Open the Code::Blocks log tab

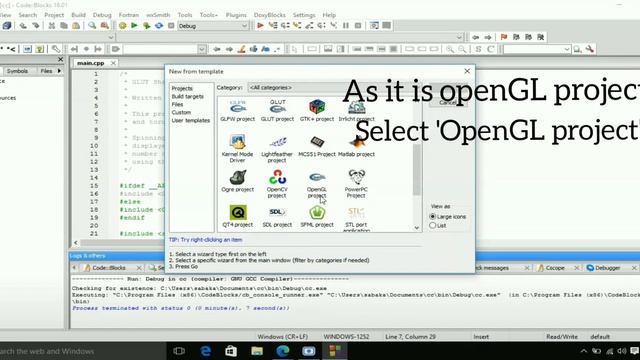[x=109, y=268]
